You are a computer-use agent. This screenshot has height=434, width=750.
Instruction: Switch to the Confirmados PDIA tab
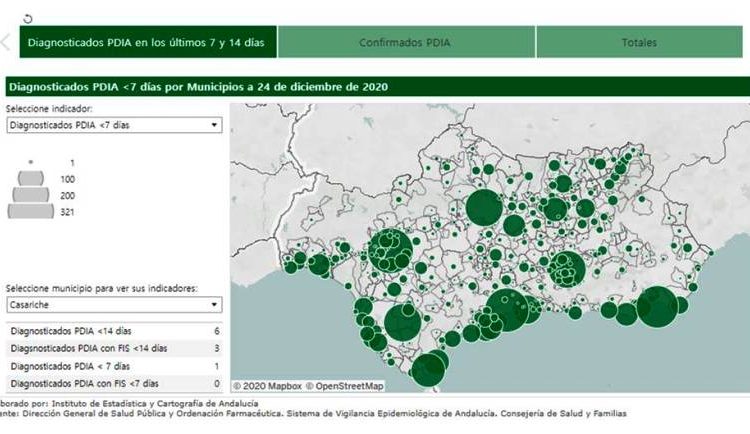406,43
